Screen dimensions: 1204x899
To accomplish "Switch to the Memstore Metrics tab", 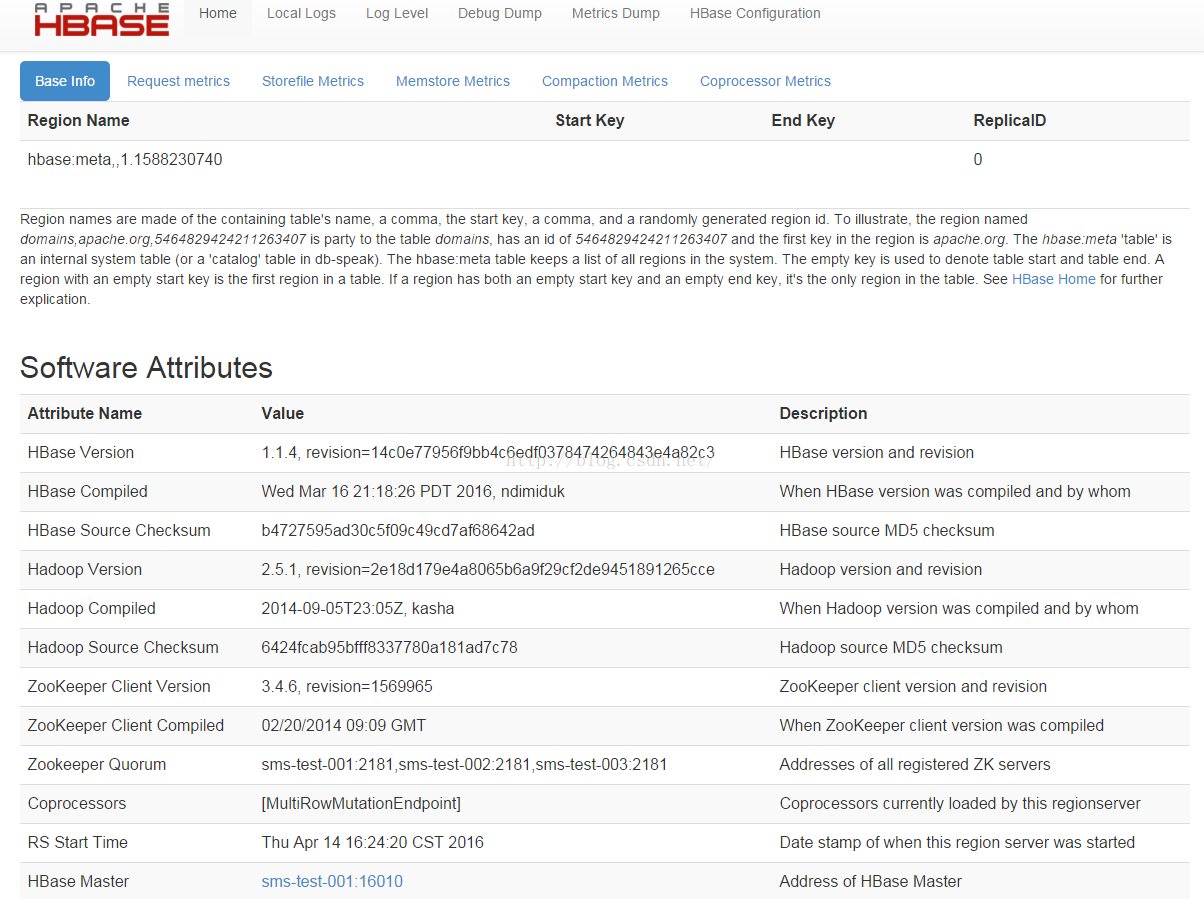I will [453, 81].
